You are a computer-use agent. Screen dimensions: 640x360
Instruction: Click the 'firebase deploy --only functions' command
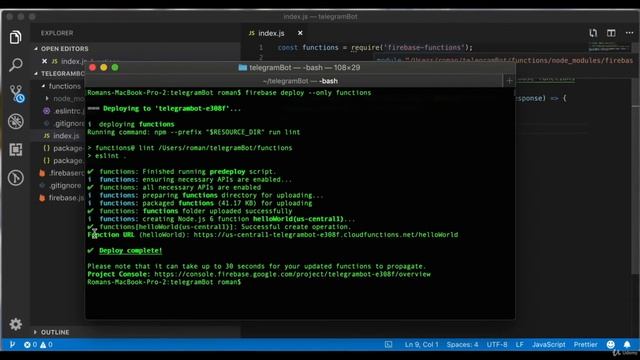click(x=308, y=93)
